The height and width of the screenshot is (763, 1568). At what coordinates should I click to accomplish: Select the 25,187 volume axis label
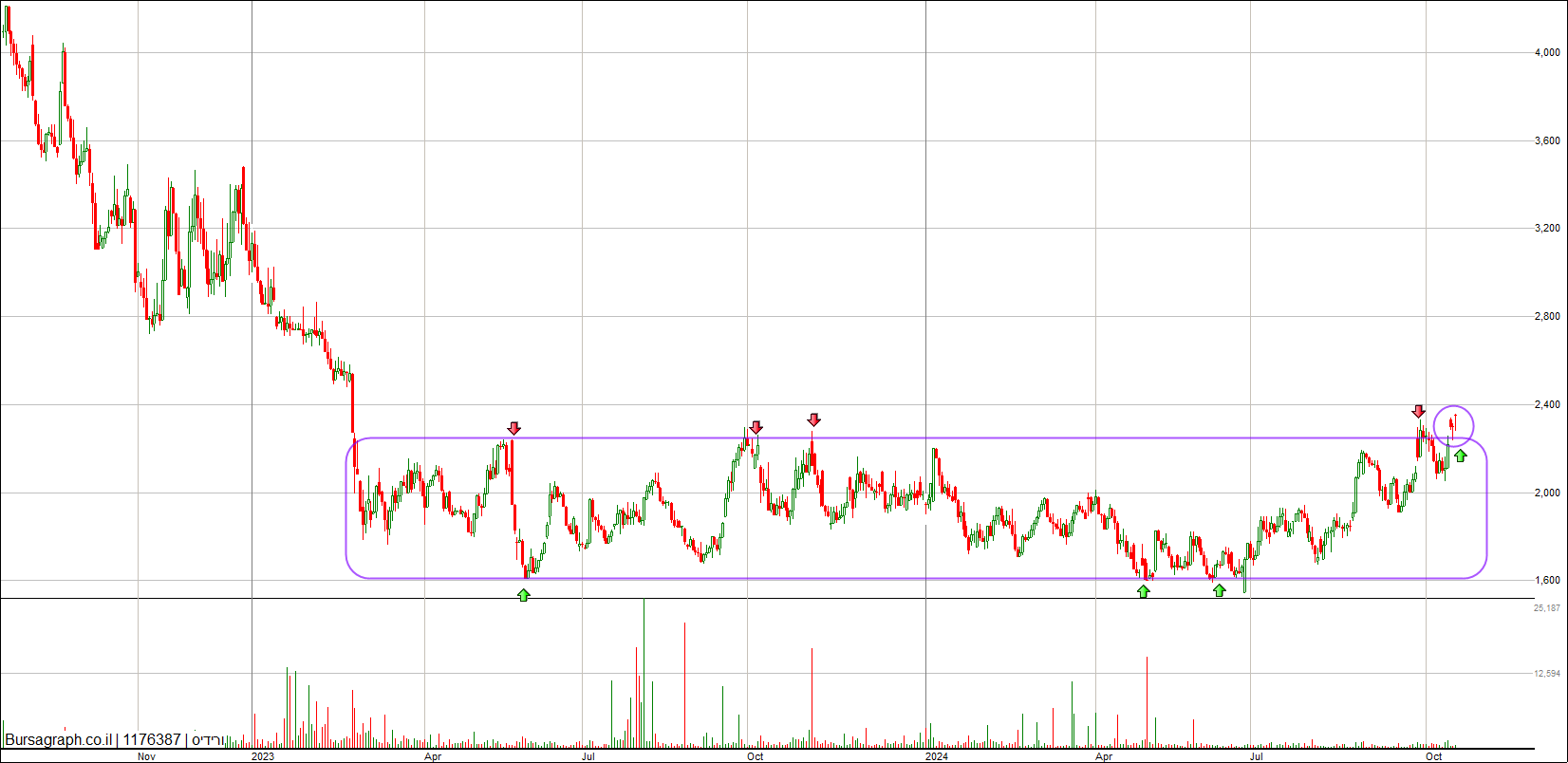click(x=1547, y=607)
